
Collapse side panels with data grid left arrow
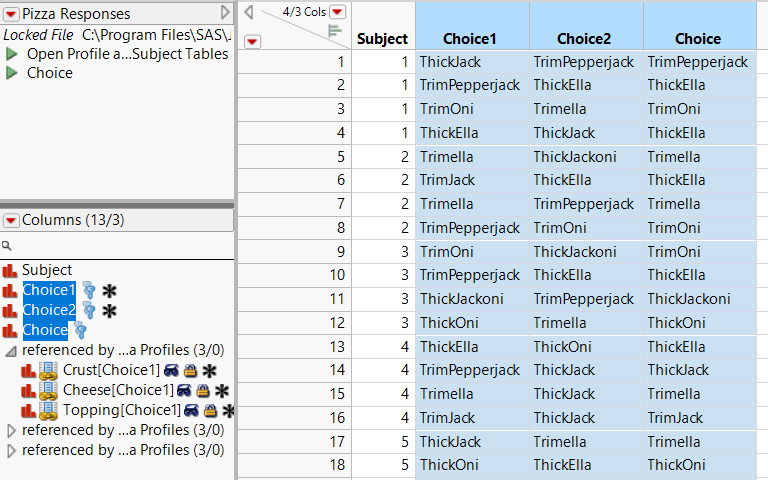coord(249,12)
